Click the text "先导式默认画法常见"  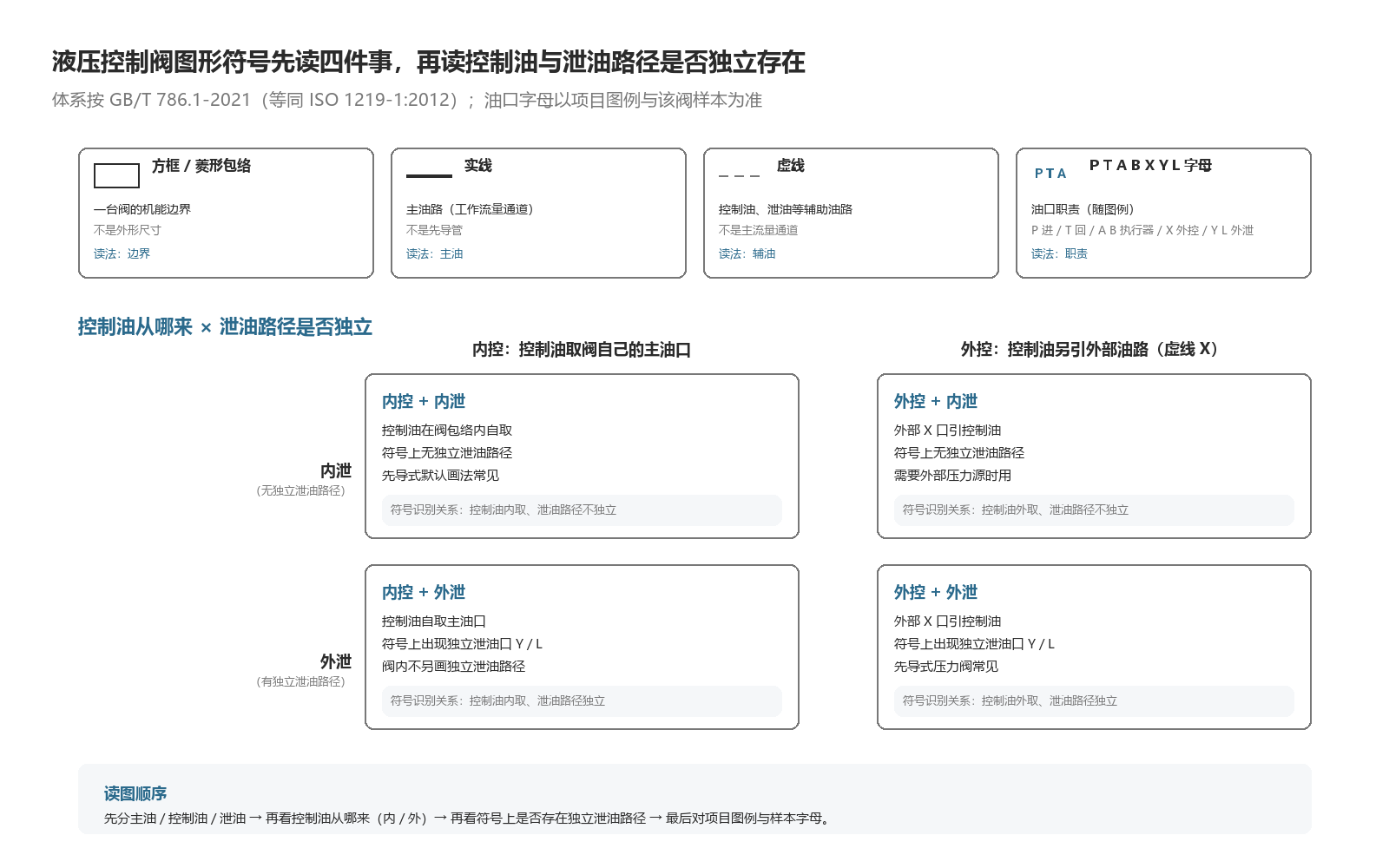(x=441, y=476)
